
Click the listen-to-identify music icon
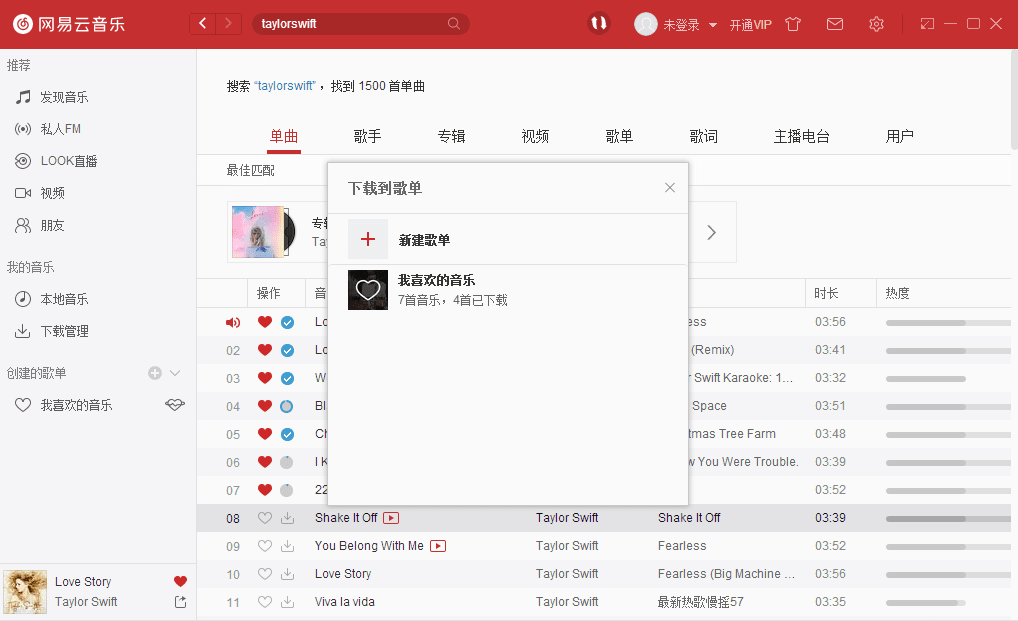point(599,23)
